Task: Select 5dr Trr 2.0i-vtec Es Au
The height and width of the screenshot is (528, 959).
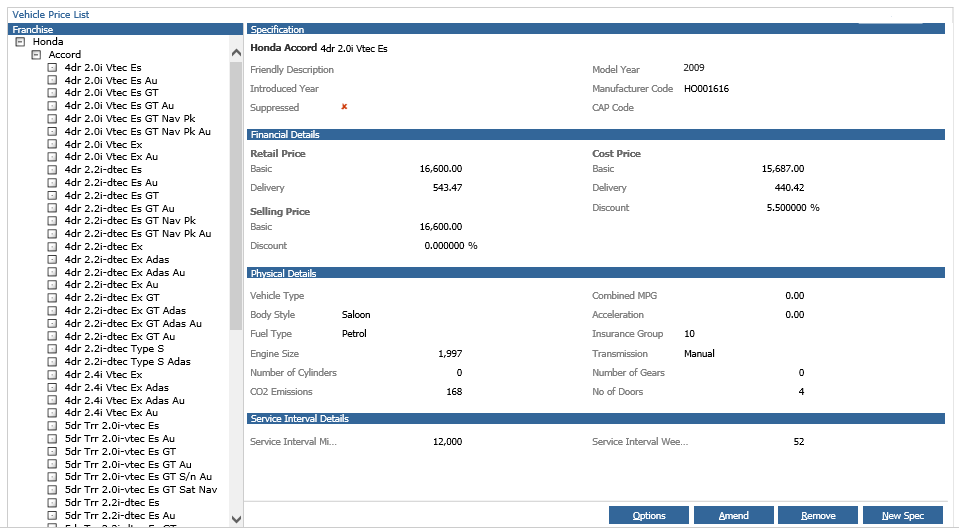Action: (x=120, y=439)
